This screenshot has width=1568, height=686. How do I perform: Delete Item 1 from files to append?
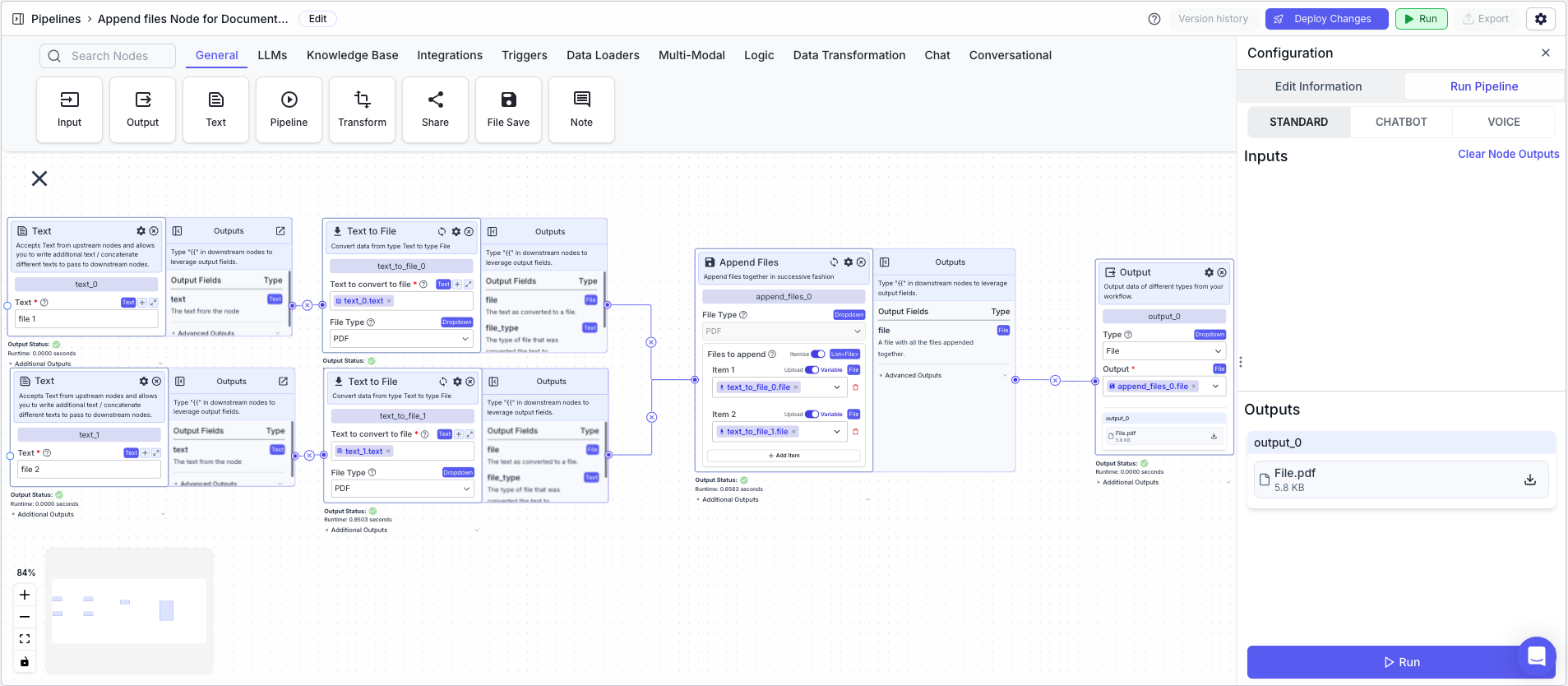click(855, 387)
